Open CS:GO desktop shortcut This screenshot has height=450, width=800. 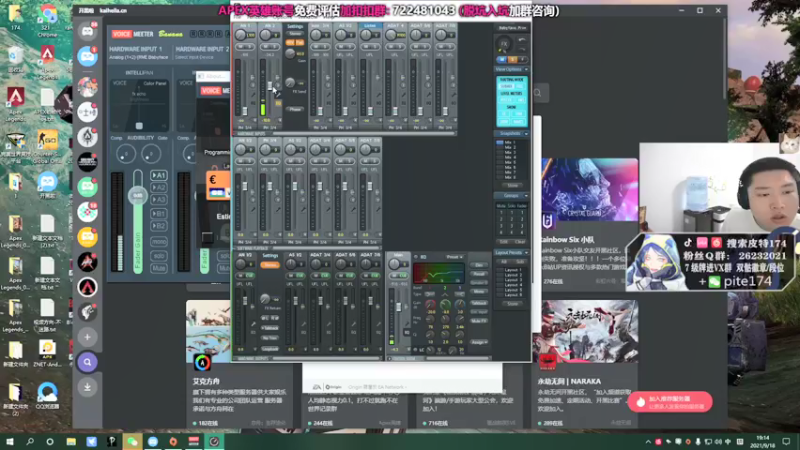click(x=47, y=146)
